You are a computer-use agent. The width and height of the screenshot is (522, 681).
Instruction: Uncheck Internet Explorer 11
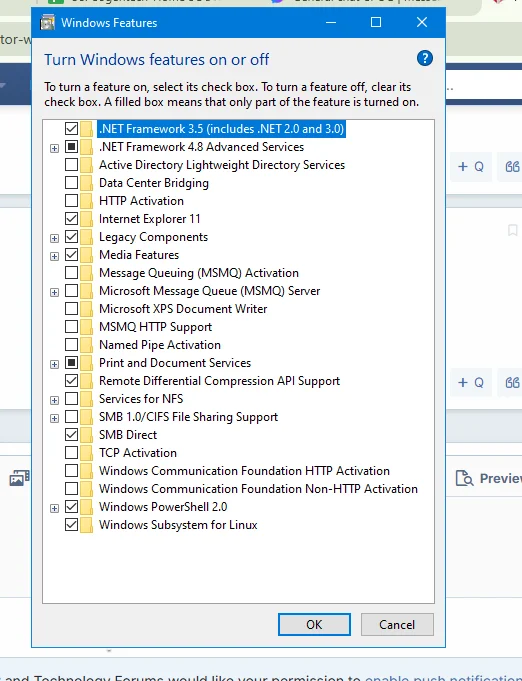(x=71, y=219)
